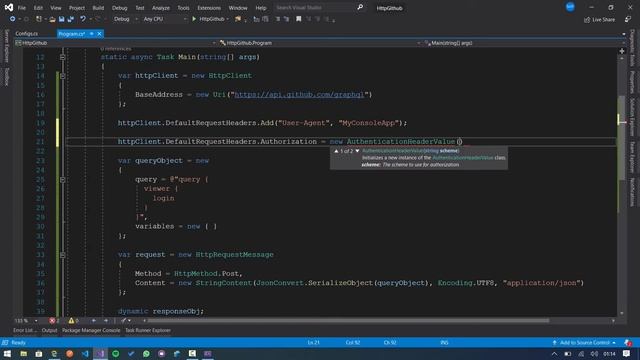Toggle pin on Program.cs tab
The height and width of the screenshot is (360, 640).
click(92, 34)
